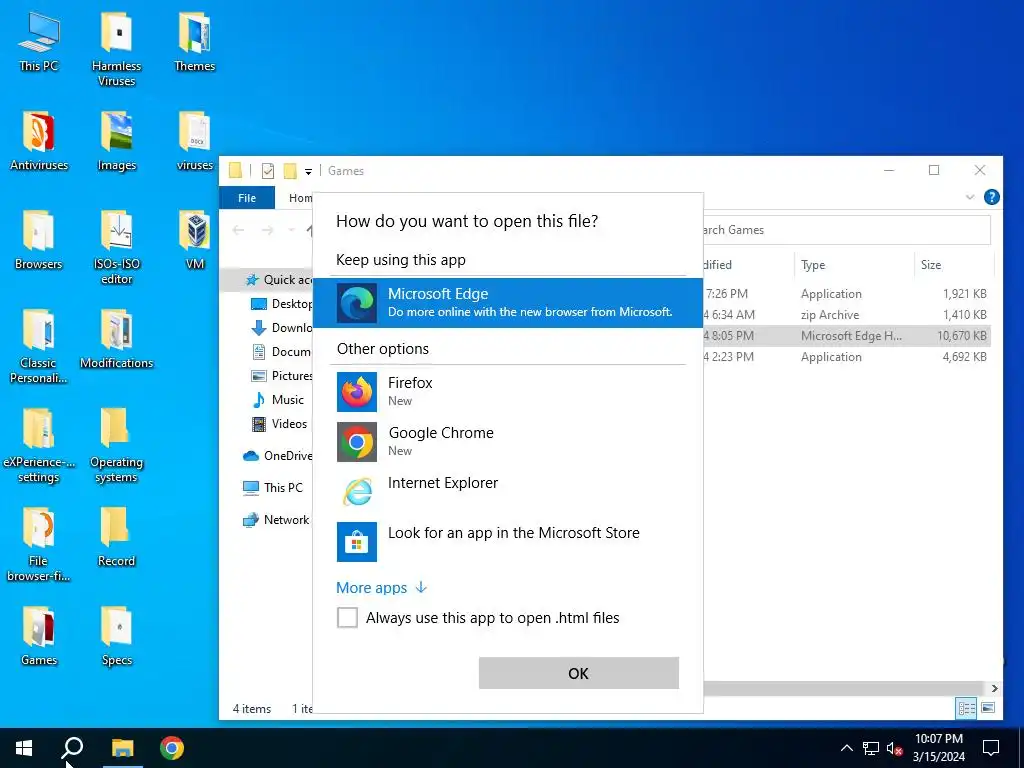Image resolution: width=1024 pixels, height=768 pixels.
Task: Go back in File Explorer navigation
Action: 238,230
